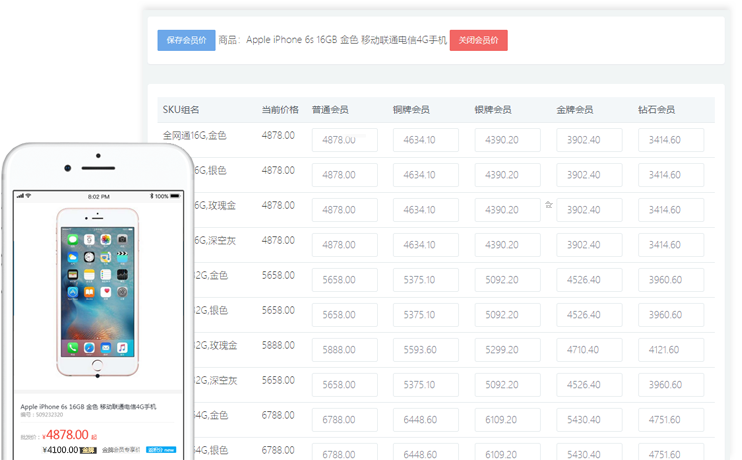The width and height of the screenshot is (742, 460).
Task: Click current price 5888.00 of 玫瑰金 row
Action: click(x=278, y=345)
